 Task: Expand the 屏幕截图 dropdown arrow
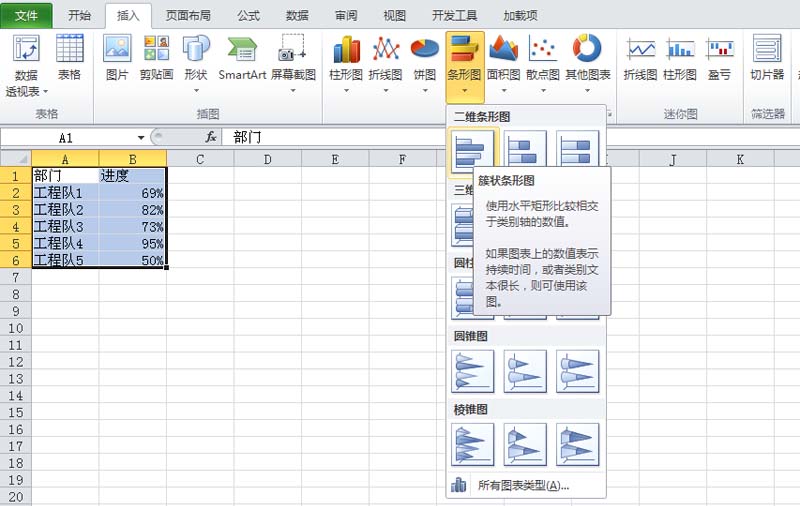click(x=293, y=91)
